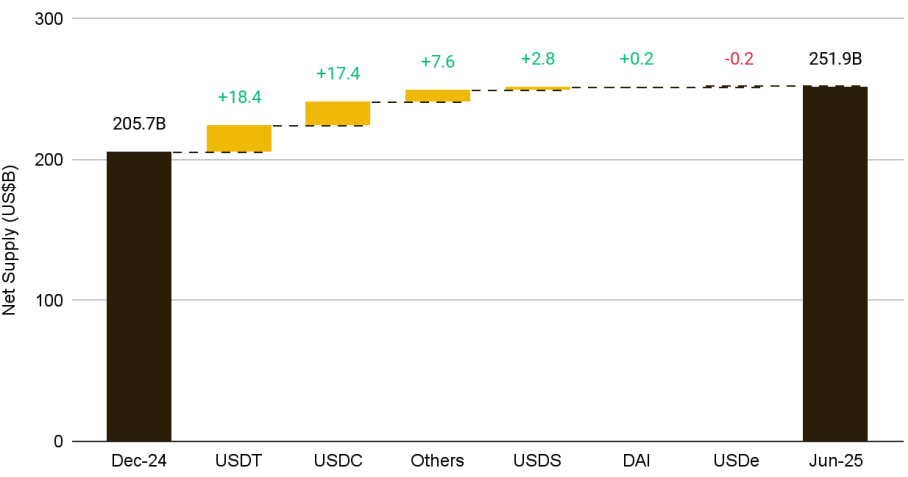This screenshot has width=908, height=477.
Task: Select the yellow USDT bar segment
Action: click(239, 138)
